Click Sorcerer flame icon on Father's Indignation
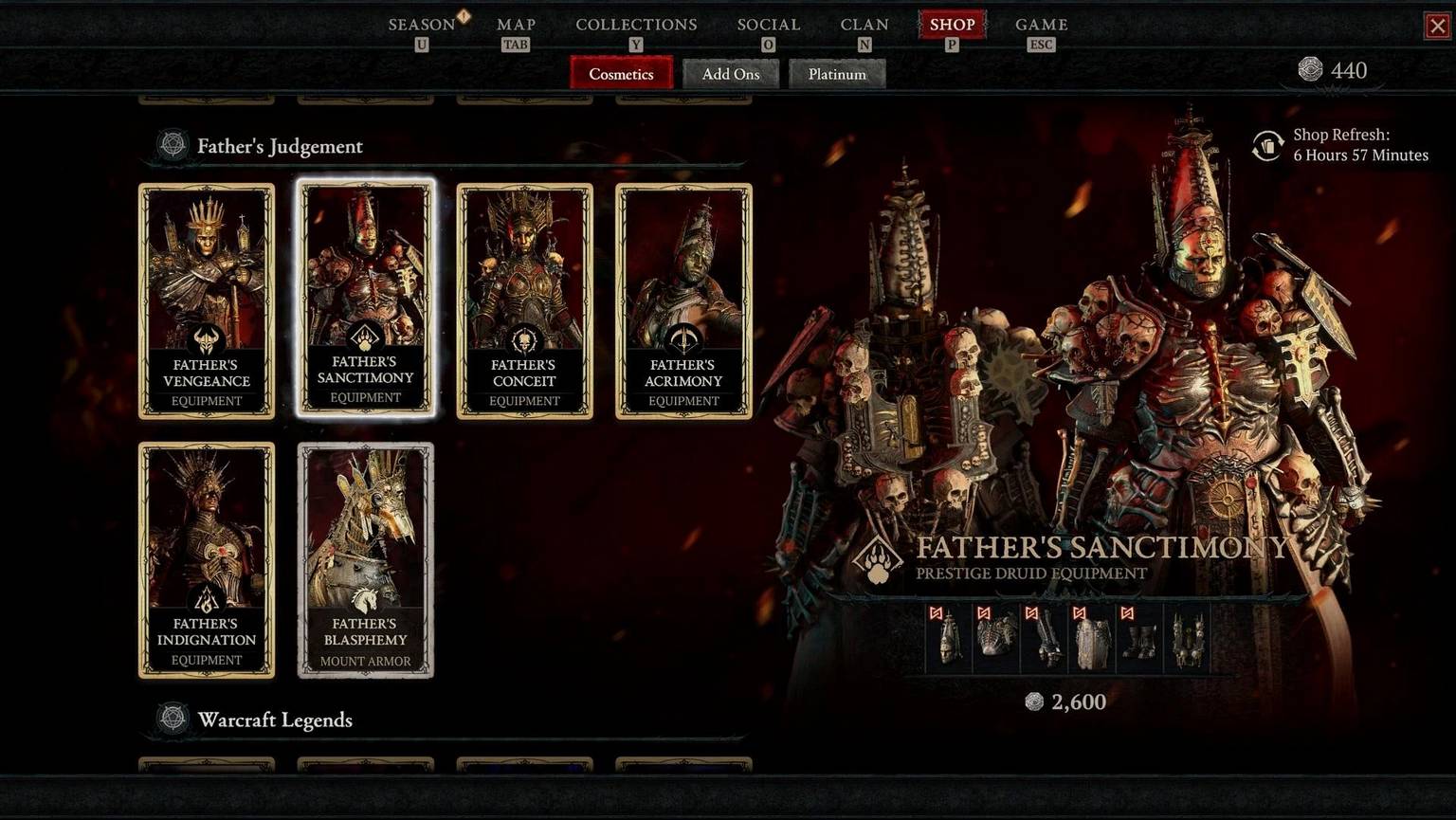Screen dimensions: 1456x820 207,598
